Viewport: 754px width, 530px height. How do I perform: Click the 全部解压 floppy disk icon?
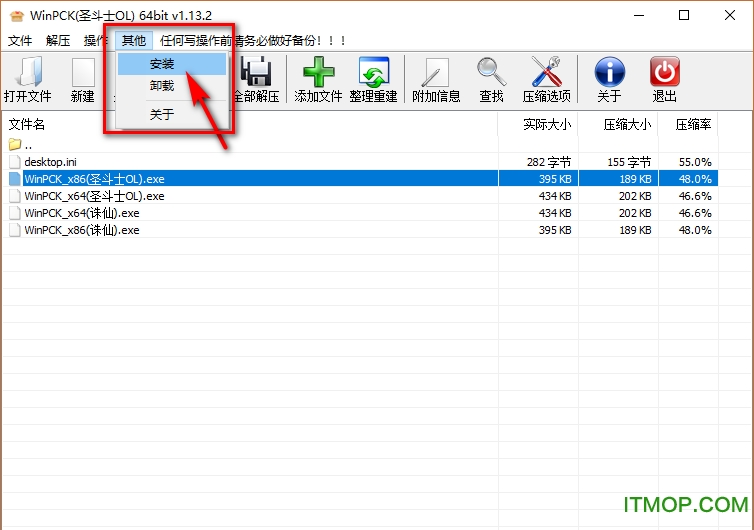(255, 72)
